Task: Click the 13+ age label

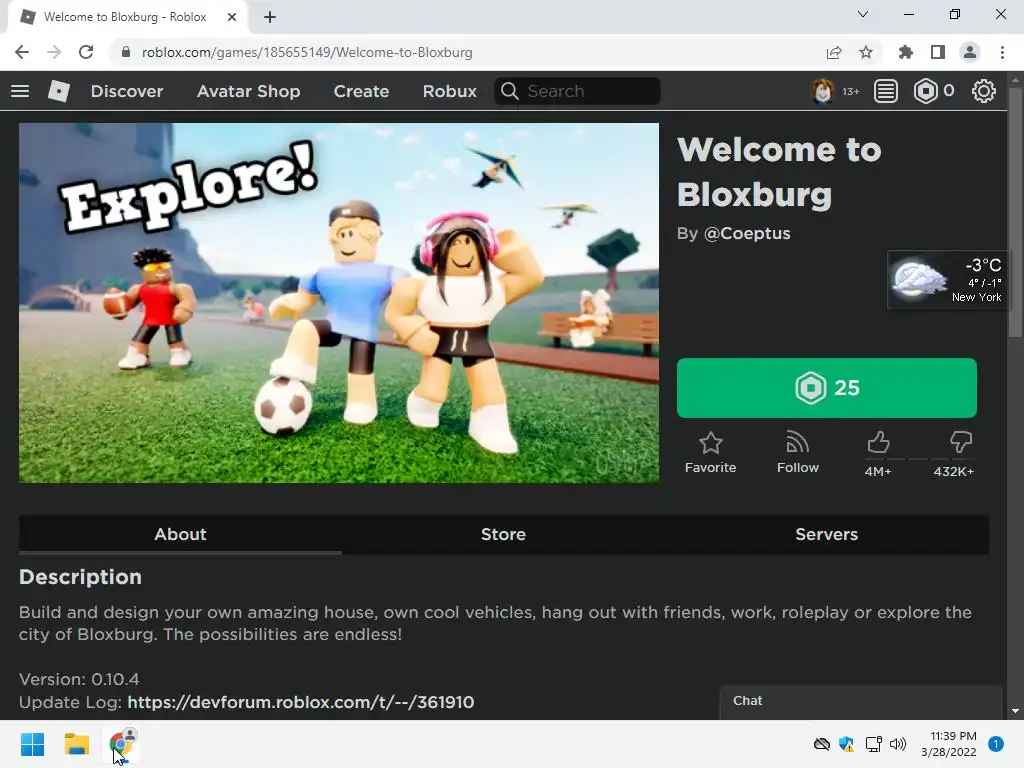Action: pos(850,91)
